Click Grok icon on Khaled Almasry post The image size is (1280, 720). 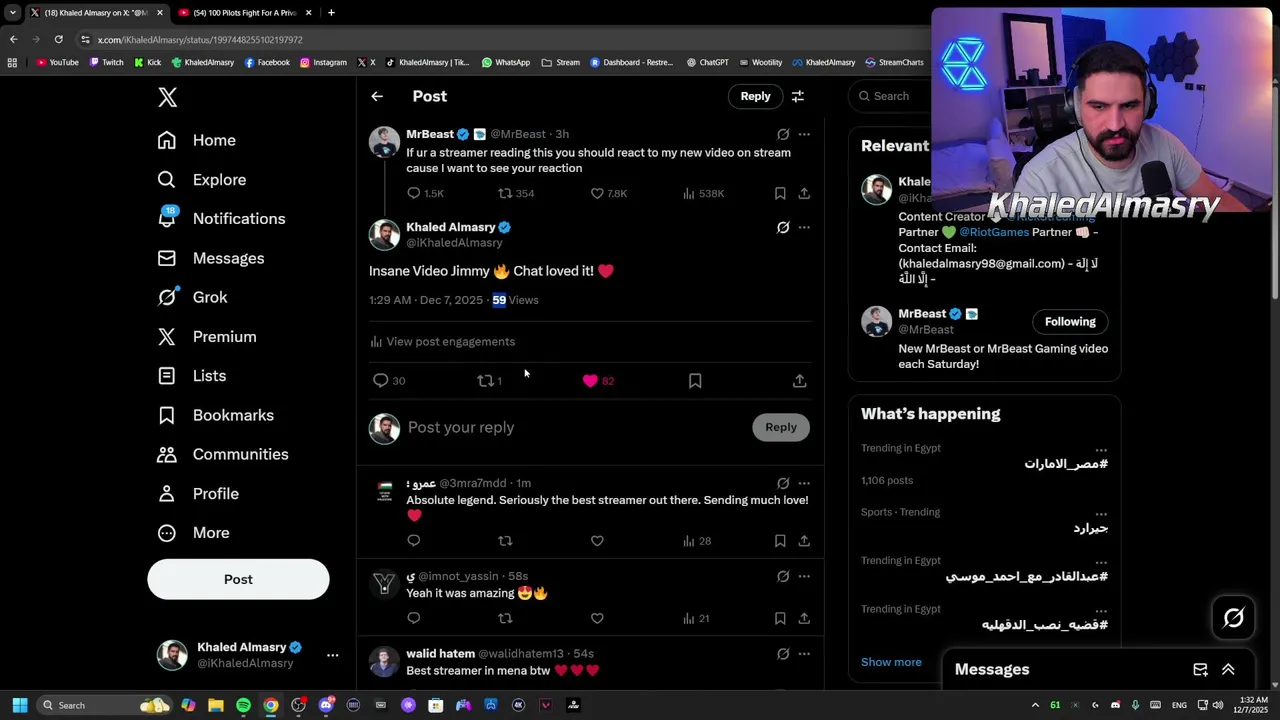pyautogui.click(x=783, y=227)
